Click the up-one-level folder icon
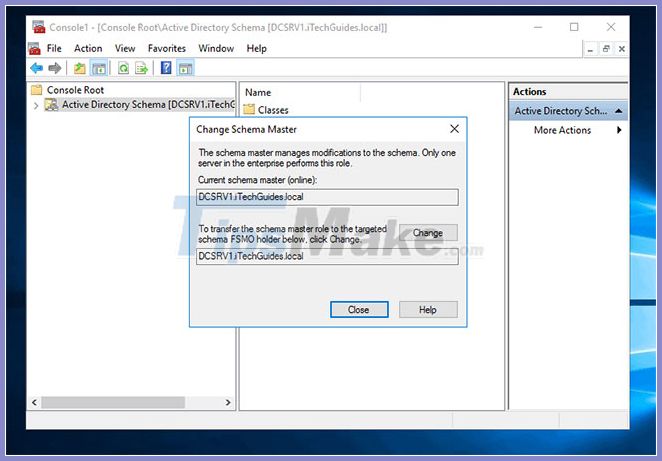 pyautogui.click(x=79, y=68)
